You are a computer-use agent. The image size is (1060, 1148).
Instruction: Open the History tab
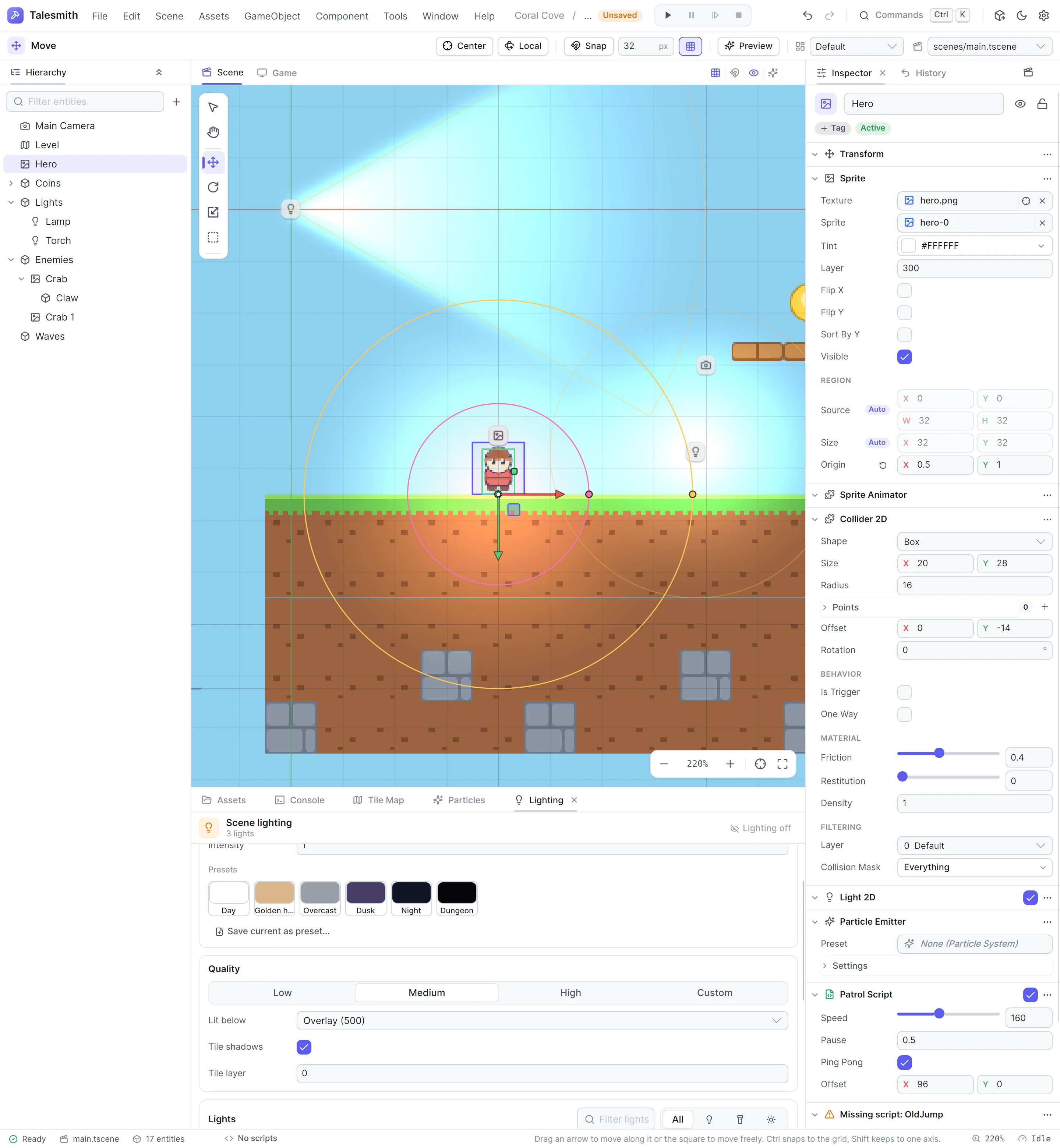923,73
